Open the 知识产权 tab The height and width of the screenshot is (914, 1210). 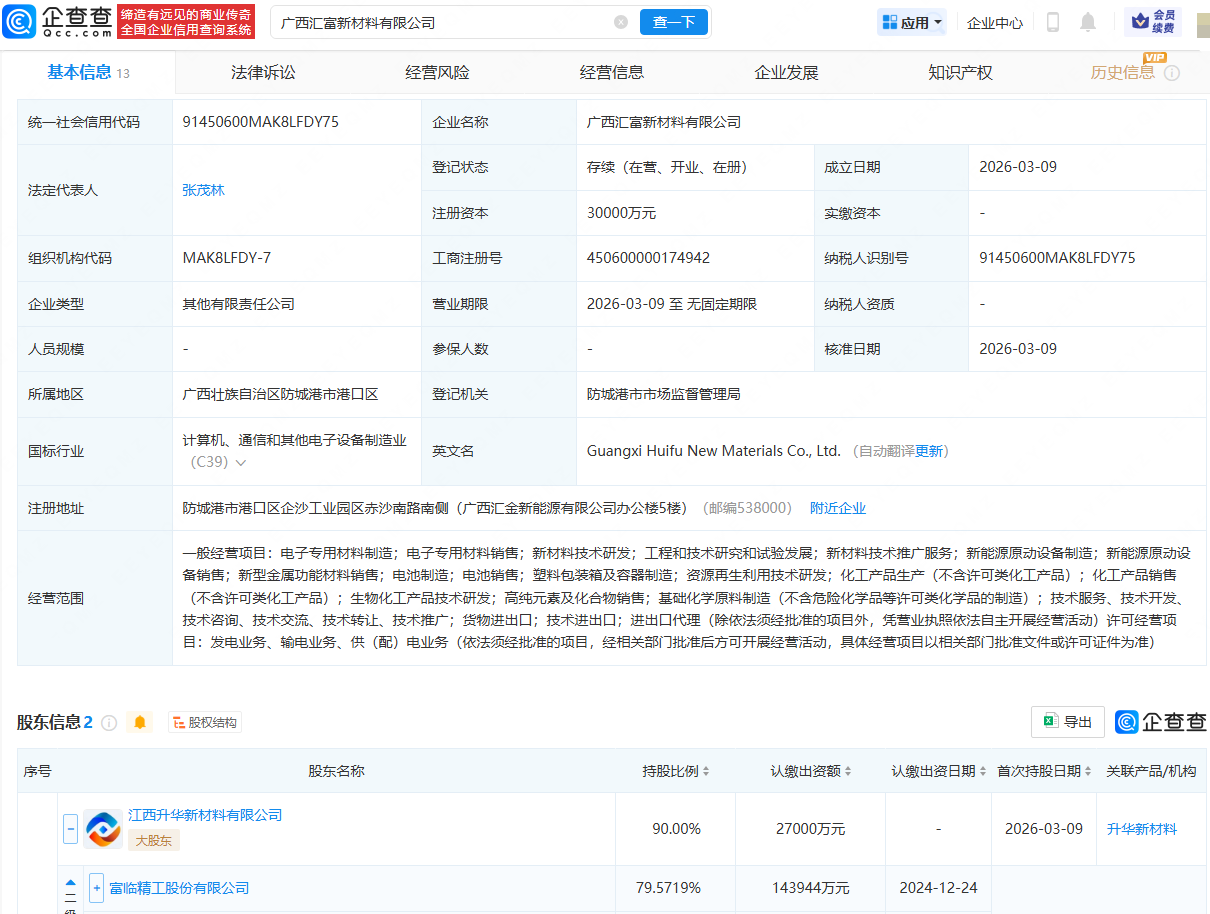click(959, 71)
